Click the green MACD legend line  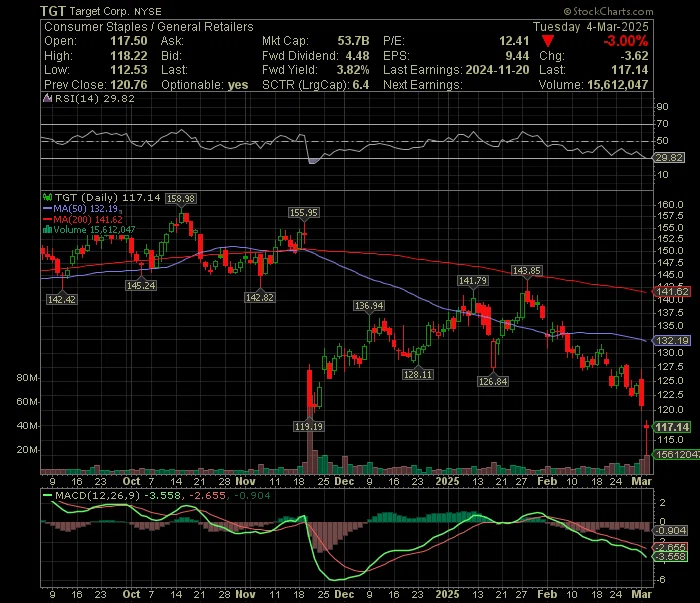(47, 495)
